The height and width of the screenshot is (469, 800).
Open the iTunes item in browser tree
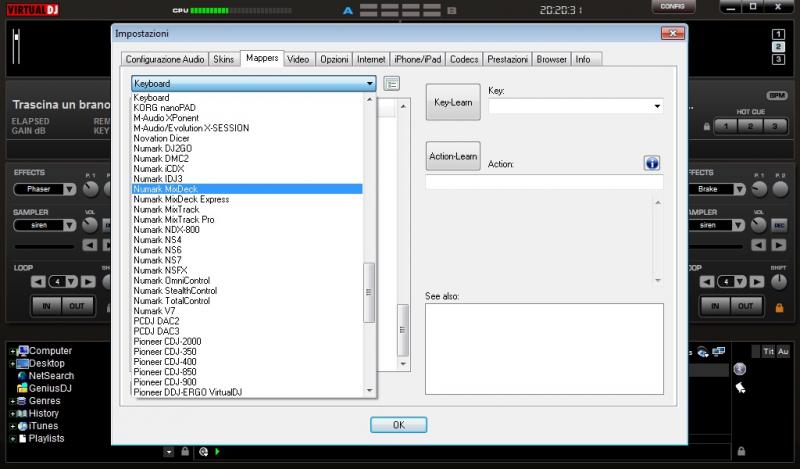click(43, 426)
